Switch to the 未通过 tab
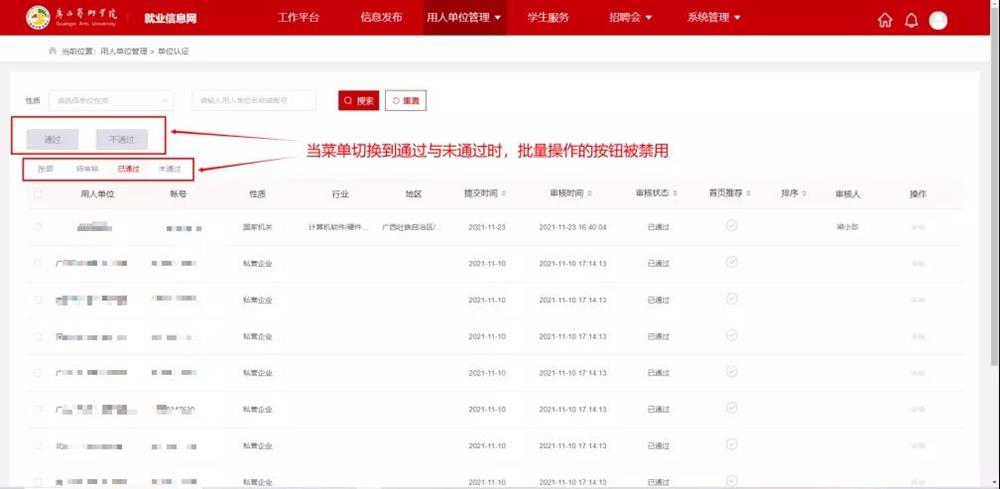Screen dimensions: 1000x489 coord(170,169)
